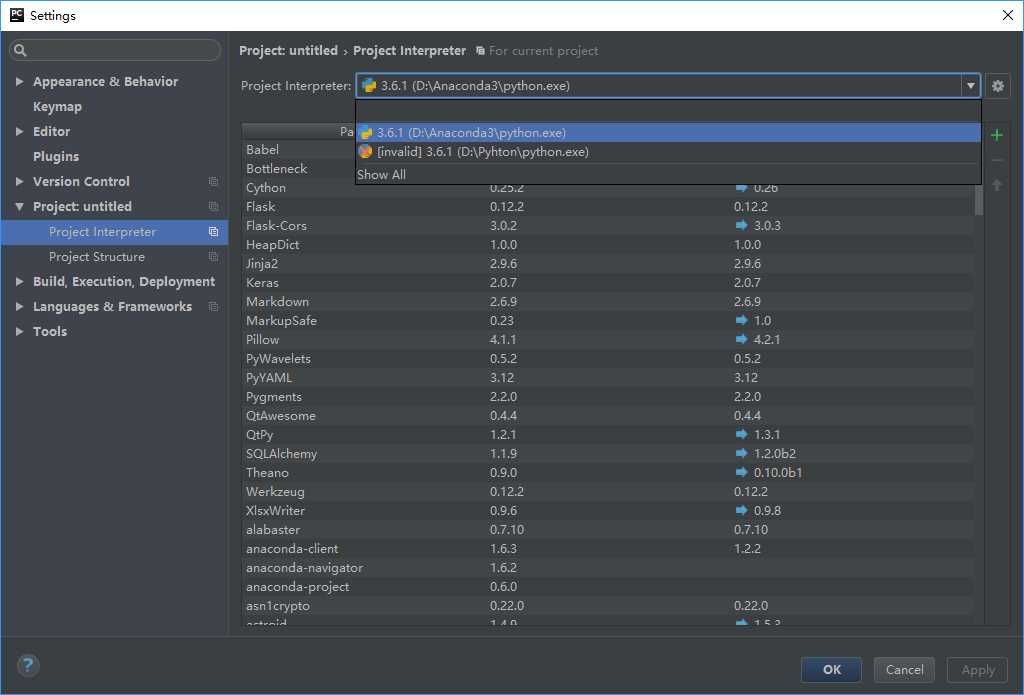Click the update arrow icon for SQLAlchemy
1024x695 pixels.
click(x=741, y=453)
